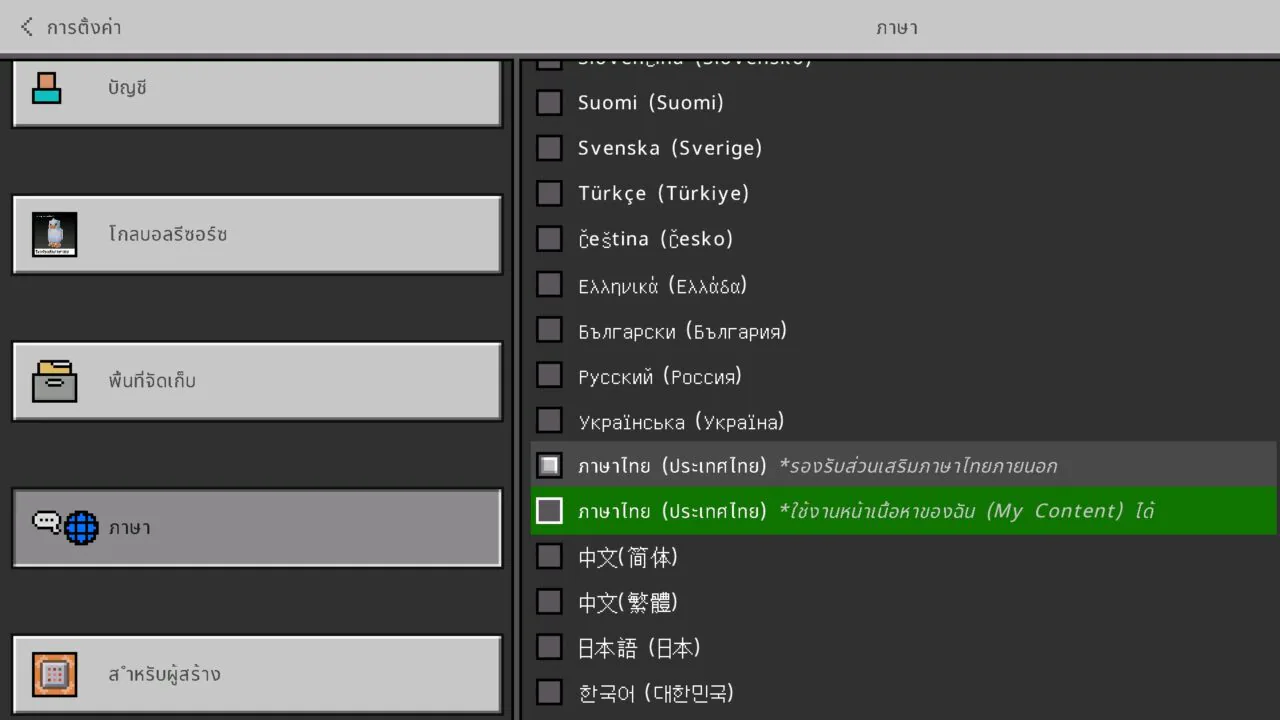Toggle the highlighted ภาษาไทย My Content option

[x=549, y=510]
